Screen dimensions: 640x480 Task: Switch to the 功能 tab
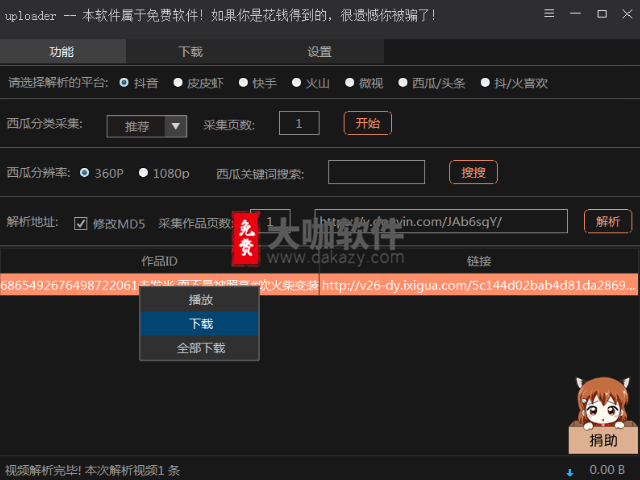tap(62, 51)
